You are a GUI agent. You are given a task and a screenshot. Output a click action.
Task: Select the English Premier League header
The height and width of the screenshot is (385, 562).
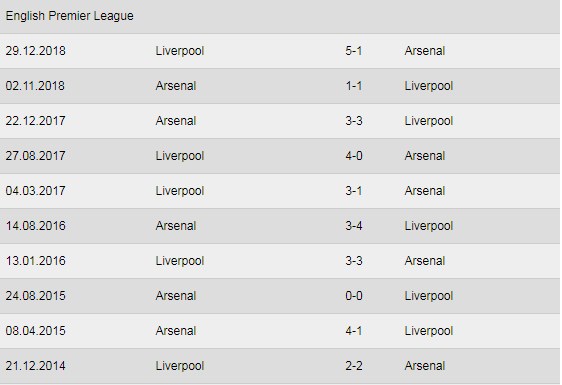[x=70, y=16]
